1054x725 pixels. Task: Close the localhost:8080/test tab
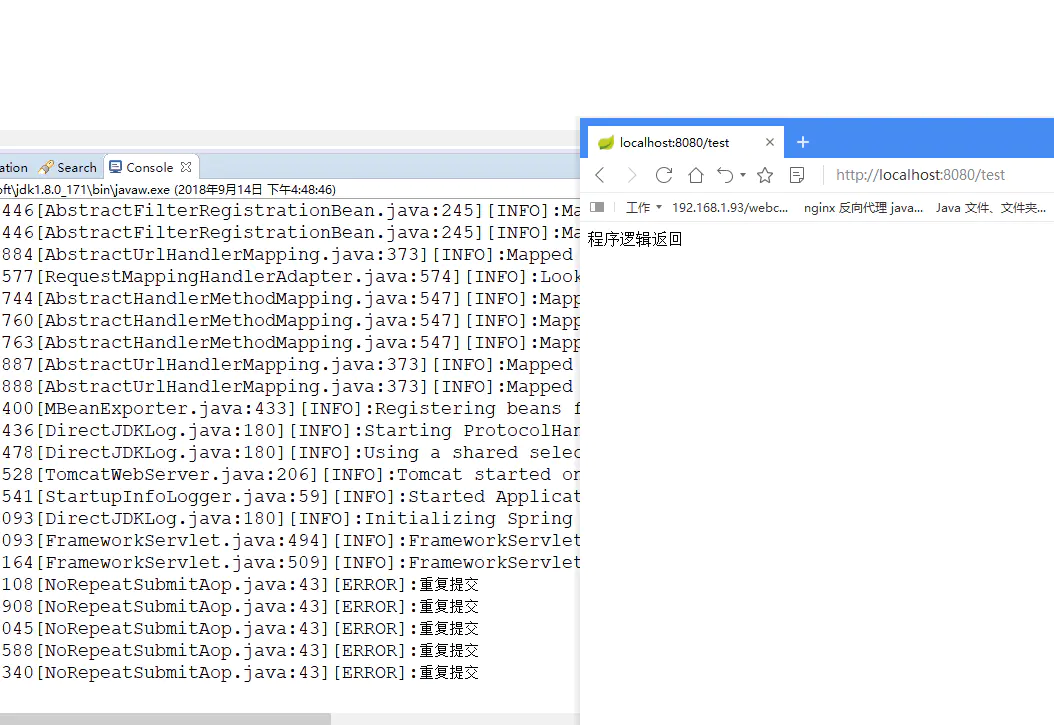tap(770, 142)
